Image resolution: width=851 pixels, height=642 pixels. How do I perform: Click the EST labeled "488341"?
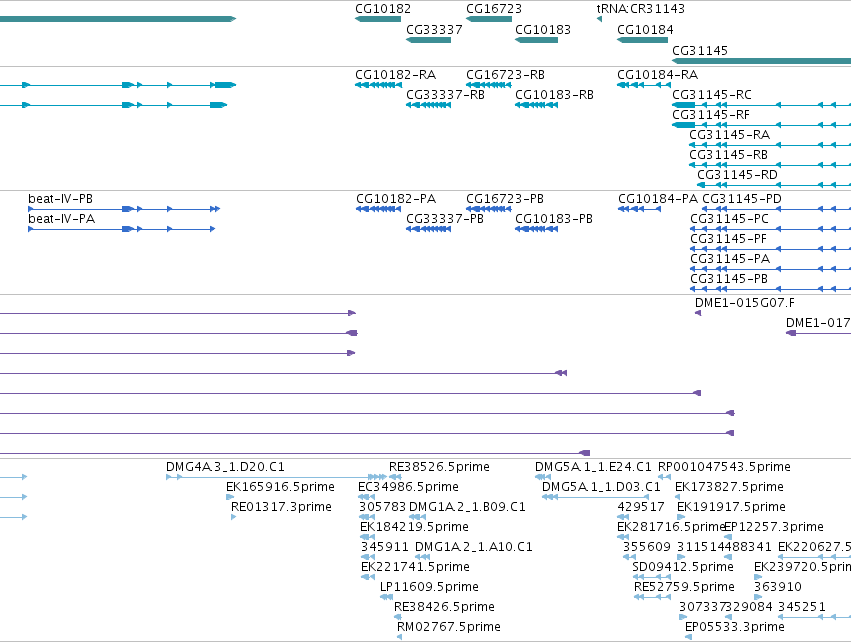[x=748, y=548]
